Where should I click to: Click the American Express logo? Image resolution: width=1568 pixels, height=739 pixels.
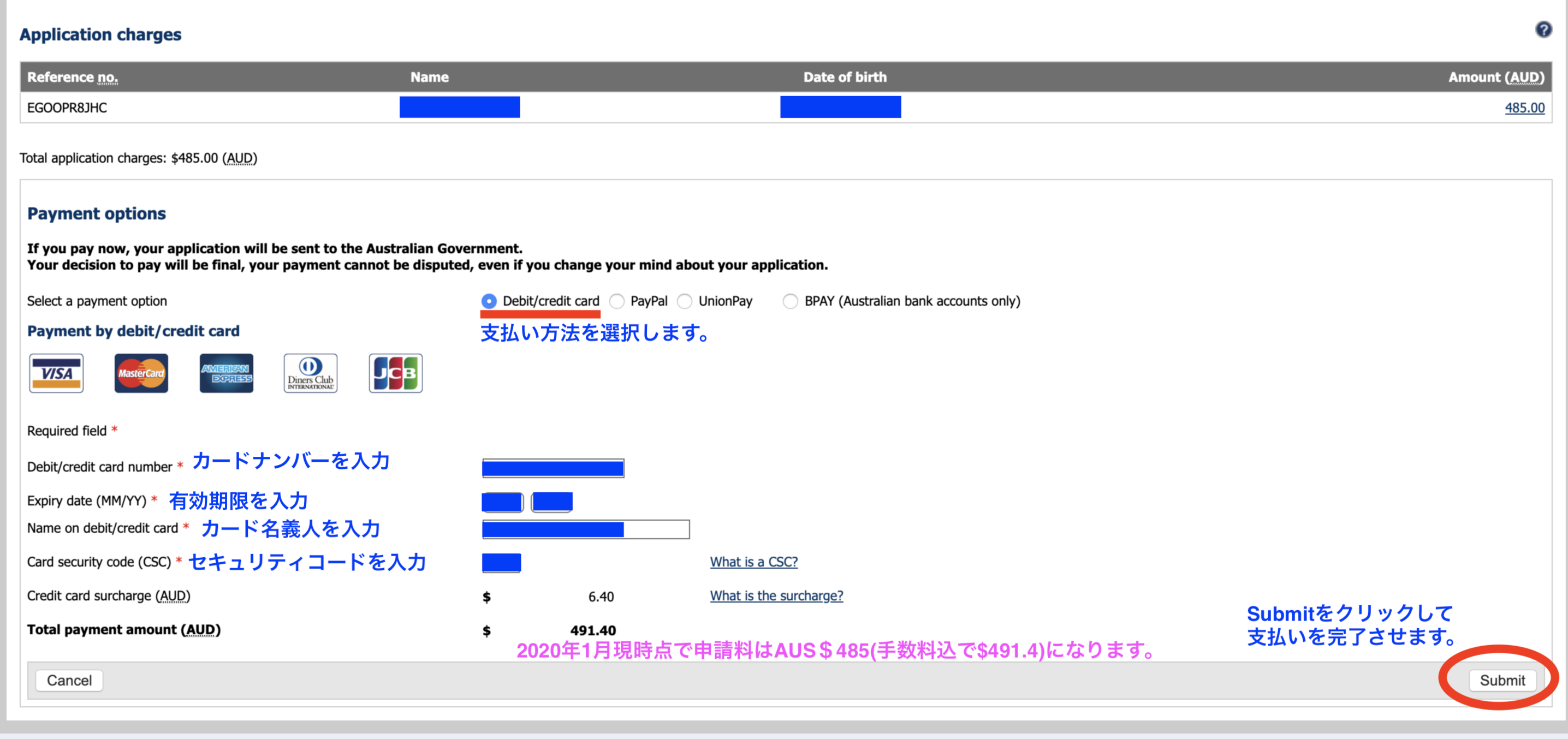click(x=226, y=373)
